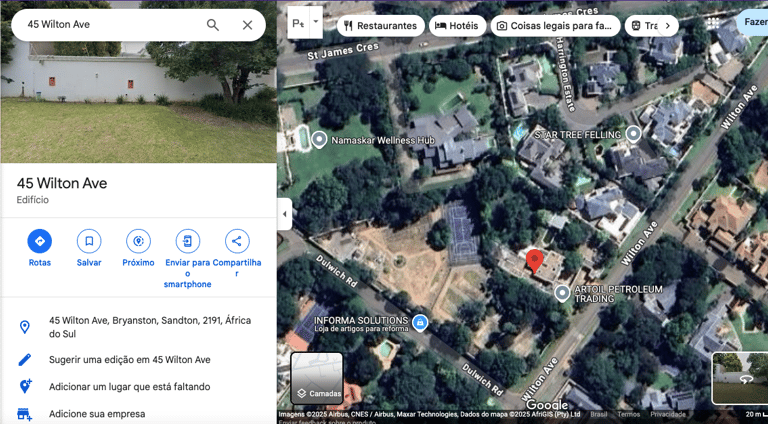This screenshot has width=768, height=424.
Task: Click the Namaskar Wellness Hub map pin
Action: (319, 140)
